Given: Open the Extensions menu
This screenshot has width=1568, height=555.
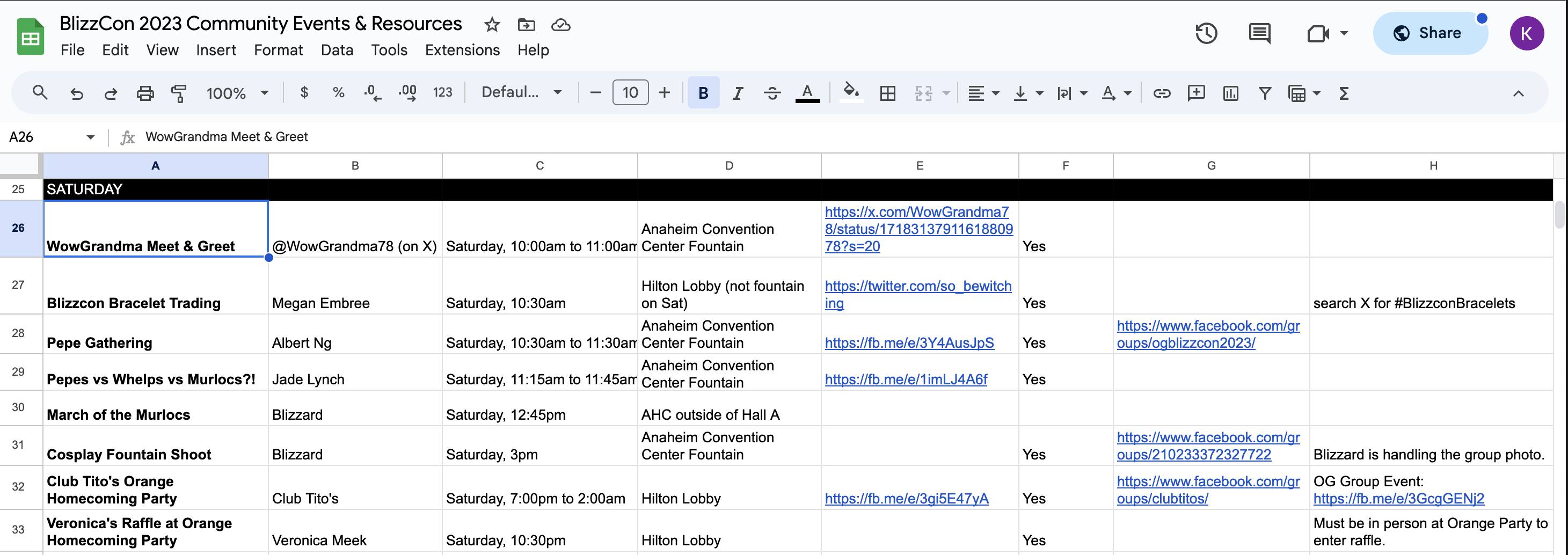Looking at the screenshot, I should click(463, 50).
